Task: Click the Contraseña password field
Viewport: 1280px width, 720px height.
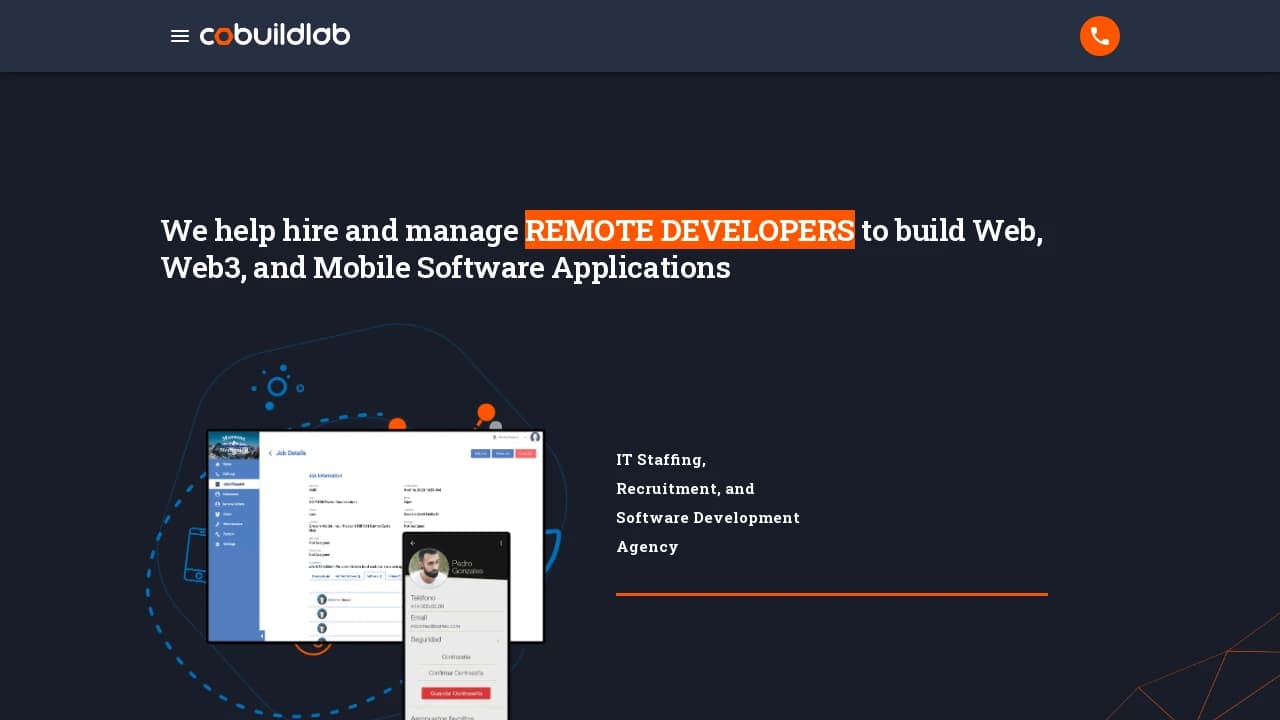Action: coord(455,657)
